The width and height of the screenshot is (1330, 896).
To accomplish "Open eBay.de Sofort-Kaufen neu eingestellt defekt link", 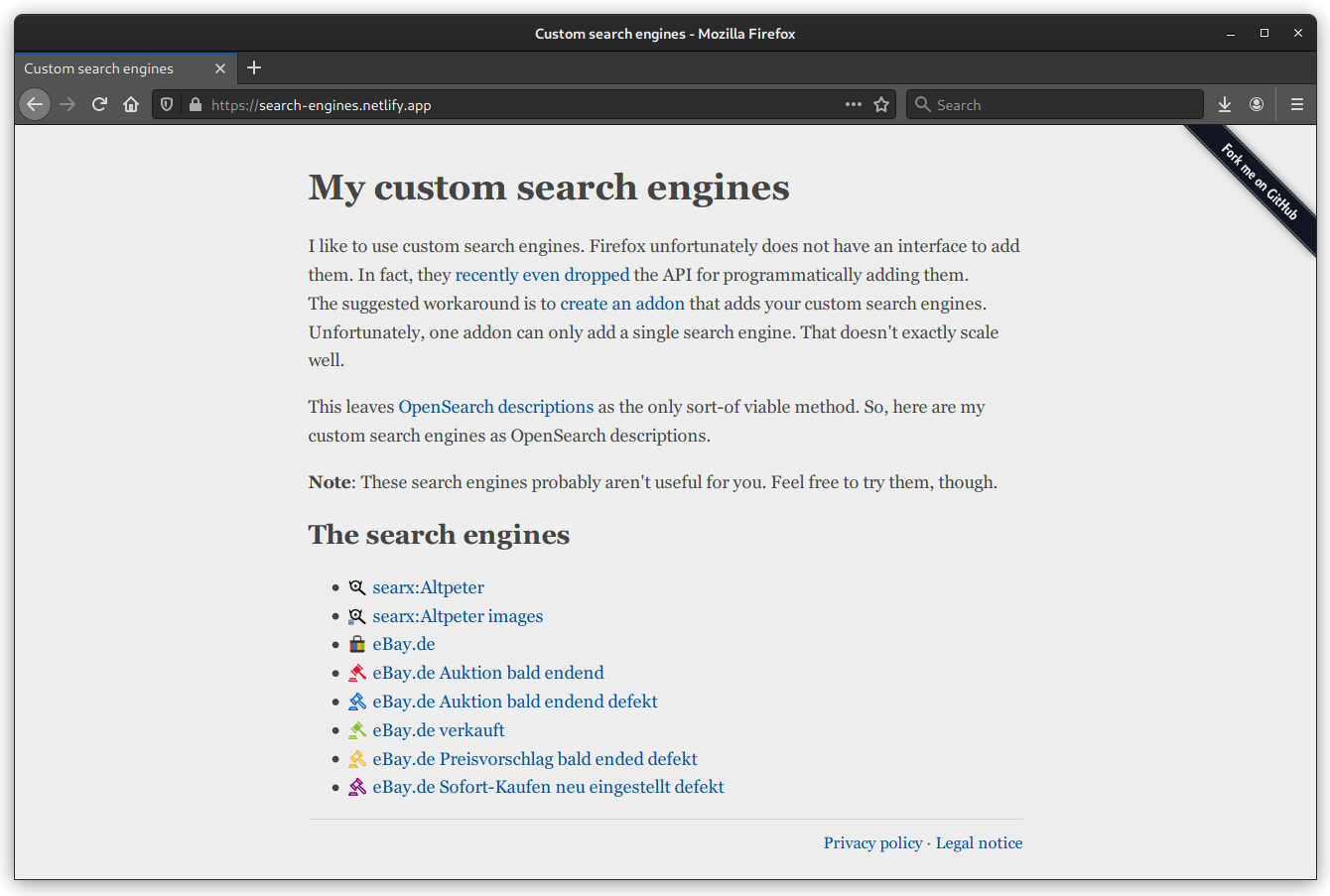I will (548, 787).
